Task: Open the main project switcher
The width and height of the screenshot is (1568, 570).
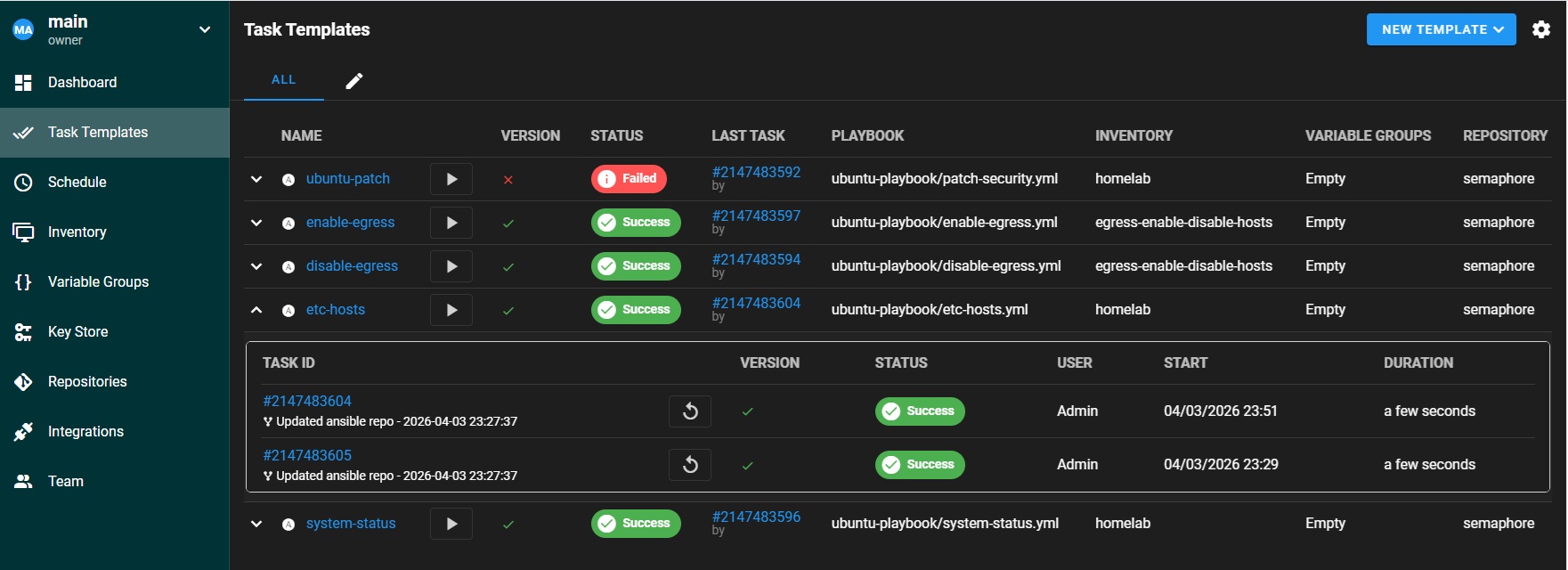Action: (x=204, y=30)
